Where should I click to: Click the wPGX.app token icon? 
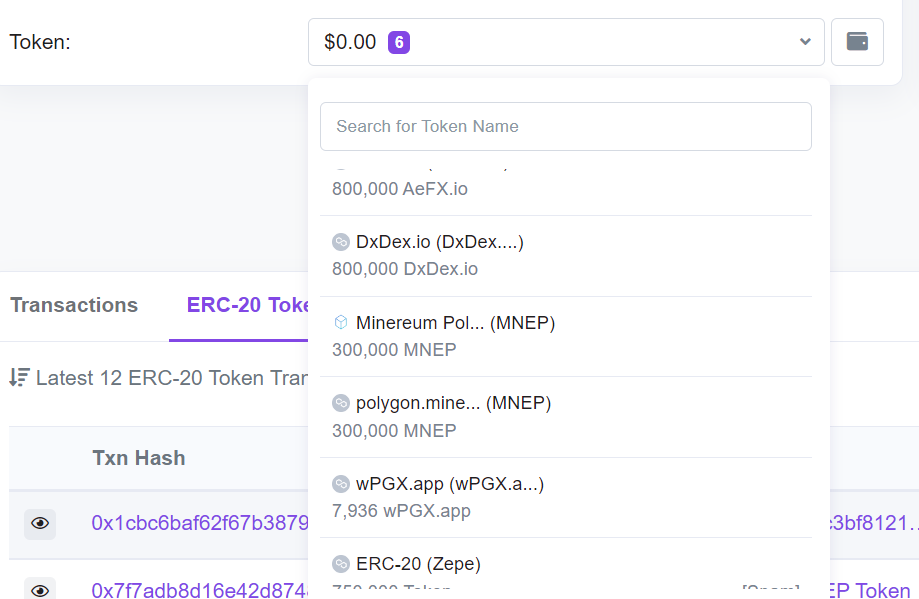point(341,484)
